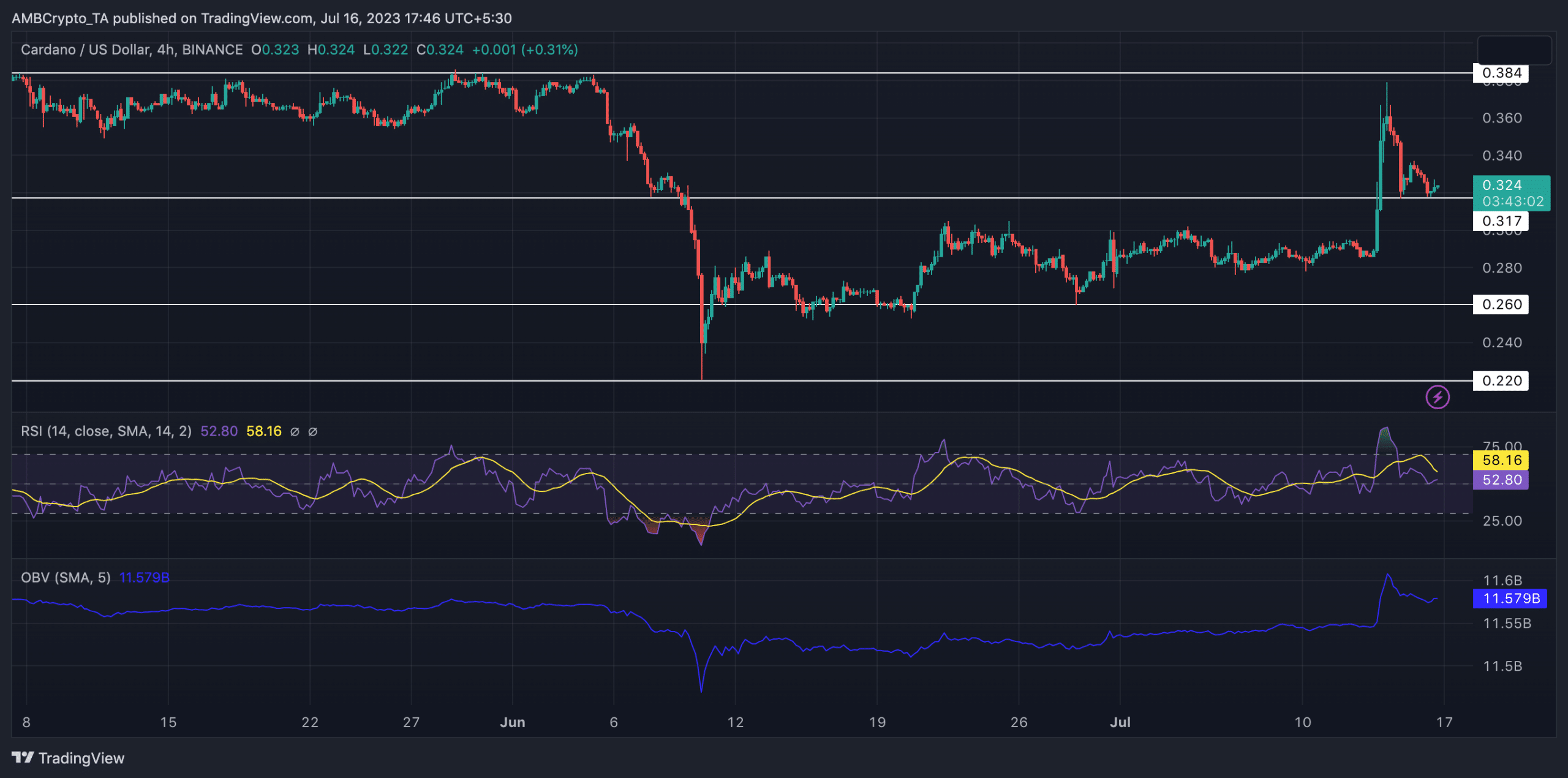Click the RSI legend value 52.80

point(219,431)
